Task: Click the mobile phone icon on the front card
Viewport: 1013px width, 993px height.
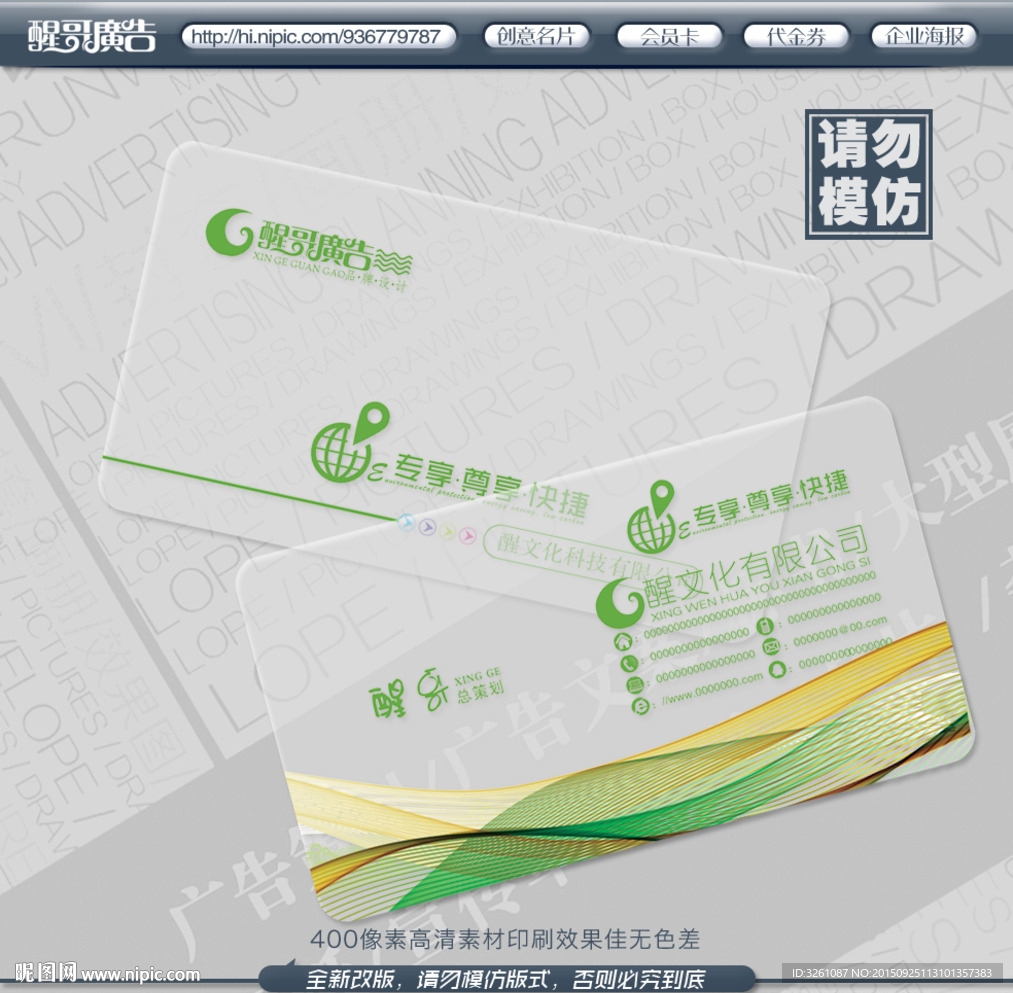Action: 765,625
